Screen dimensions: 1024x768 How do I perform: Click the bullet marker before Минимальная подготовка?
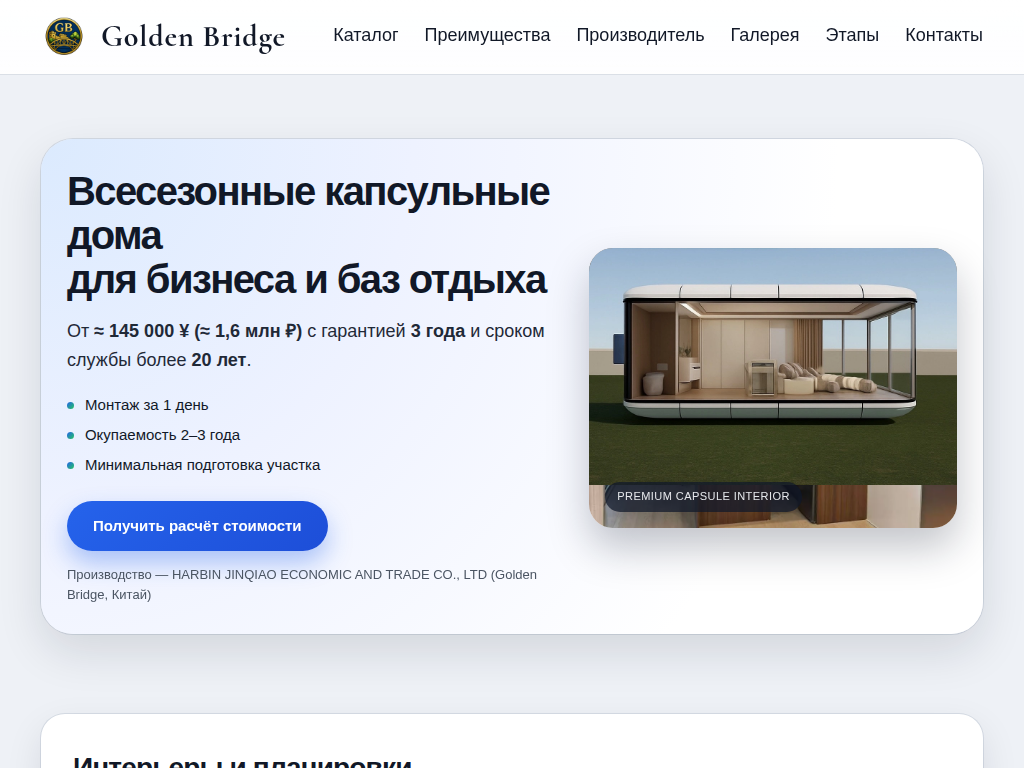70,466
